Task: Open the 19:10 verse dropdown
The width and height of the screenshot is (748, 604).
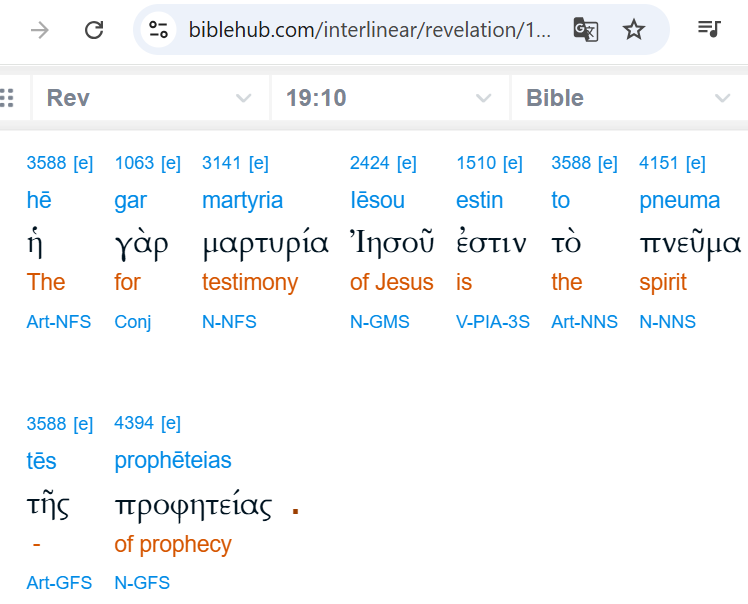Action: 390,98
